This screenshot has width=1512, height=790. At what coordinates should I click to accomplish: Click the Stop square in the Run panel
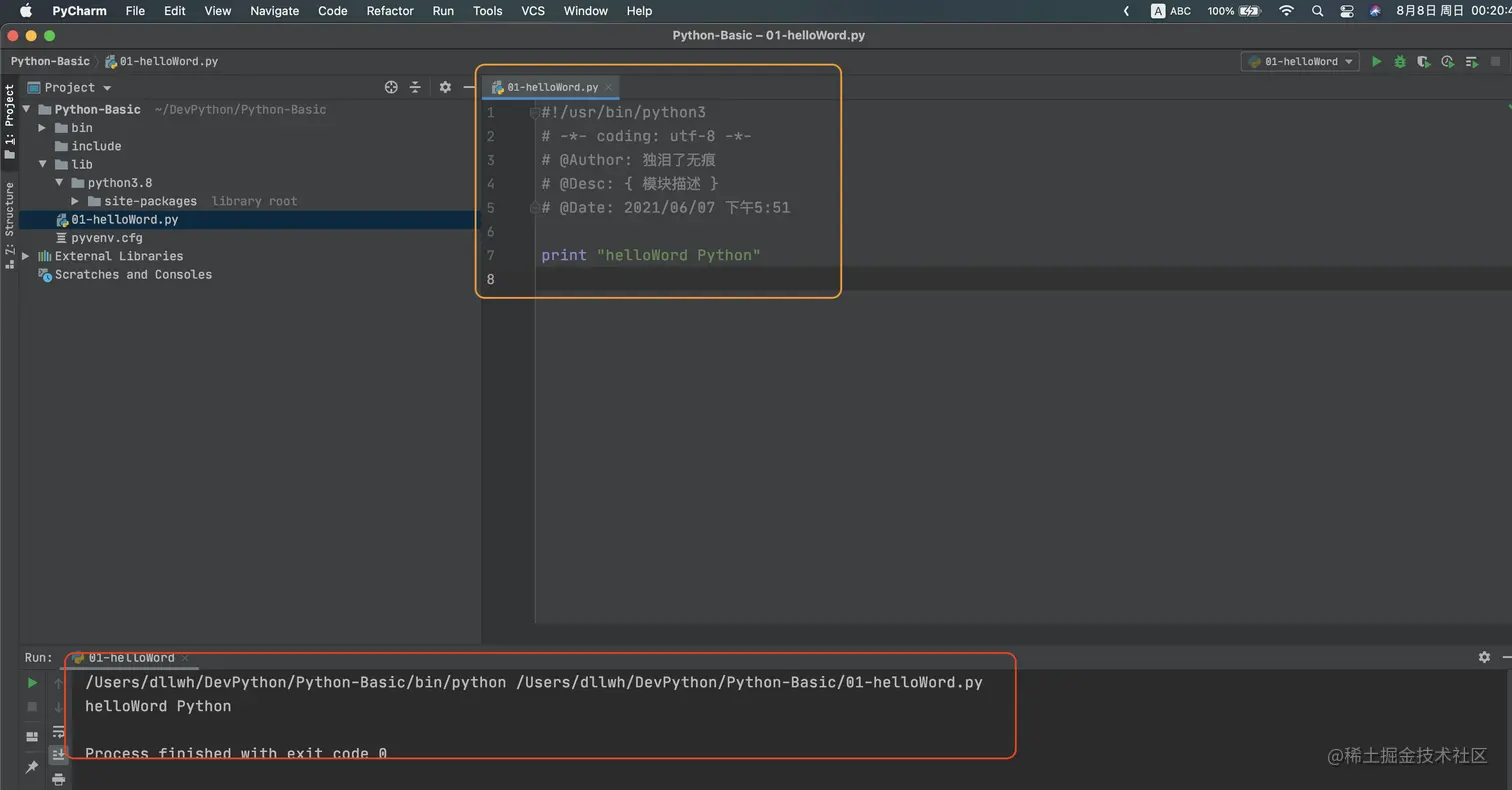coord(32,706)
